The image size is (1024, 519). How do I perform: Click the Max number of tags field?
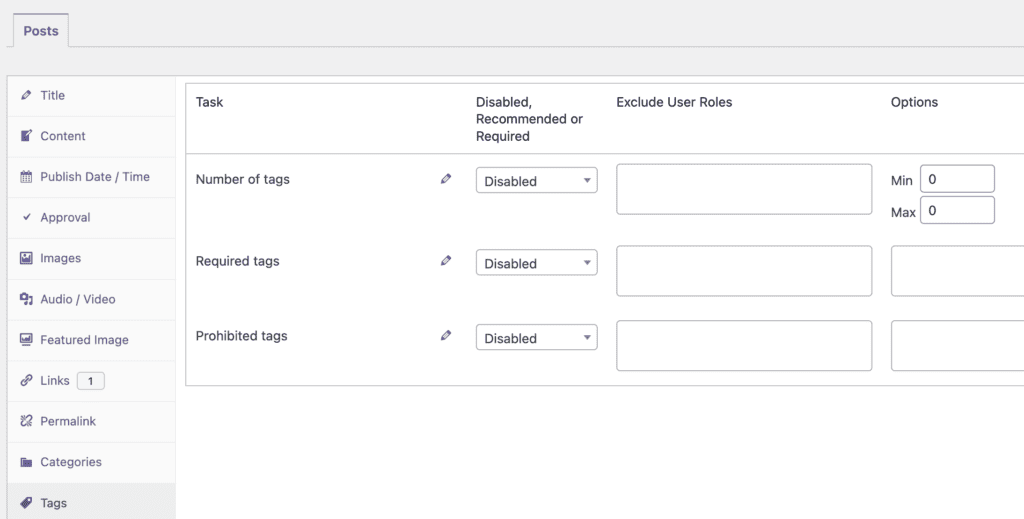[x=956, y=211]
